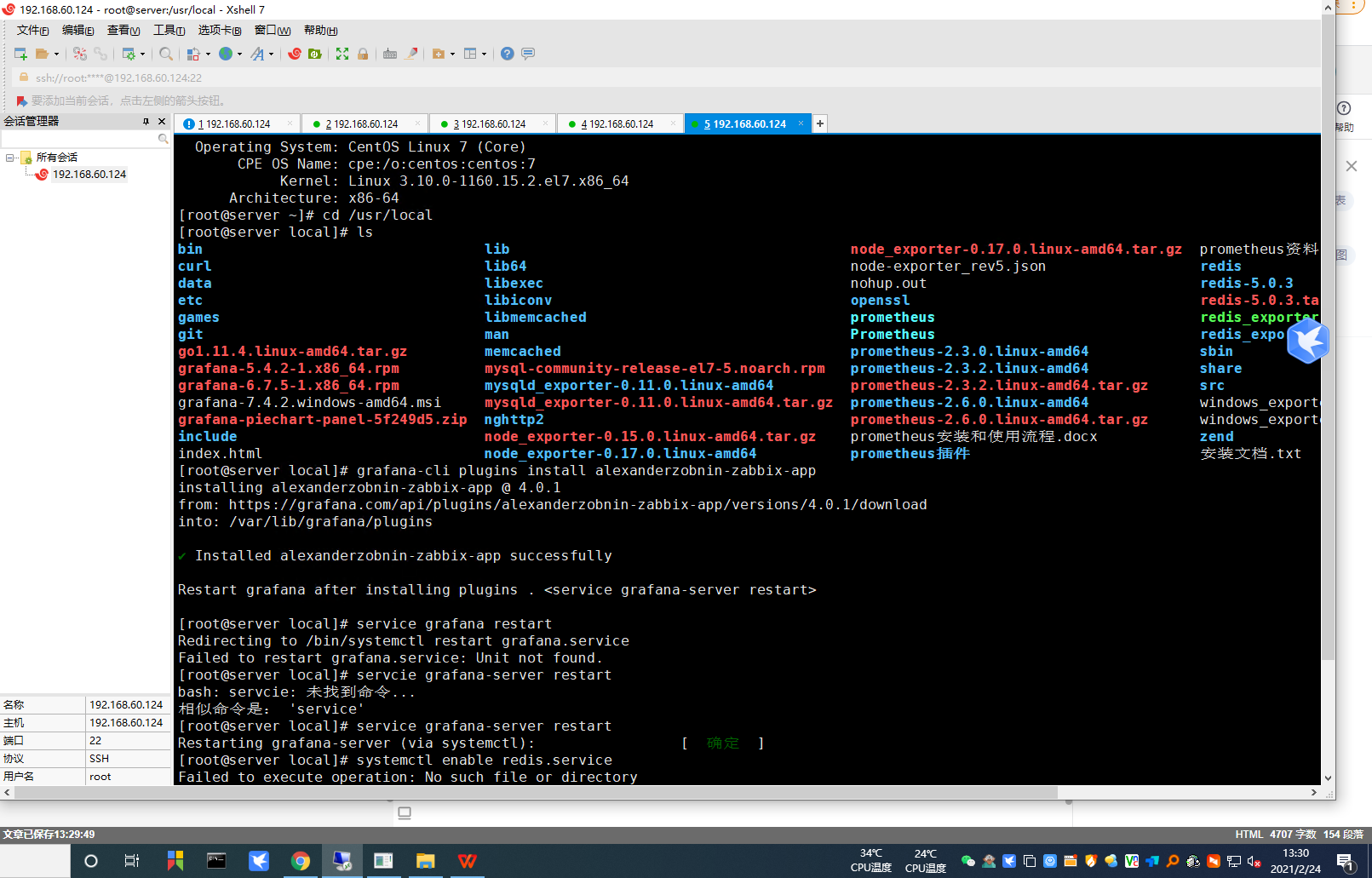
Task: Click the WeChat system tray icon
Action: [x=968, y=861]
